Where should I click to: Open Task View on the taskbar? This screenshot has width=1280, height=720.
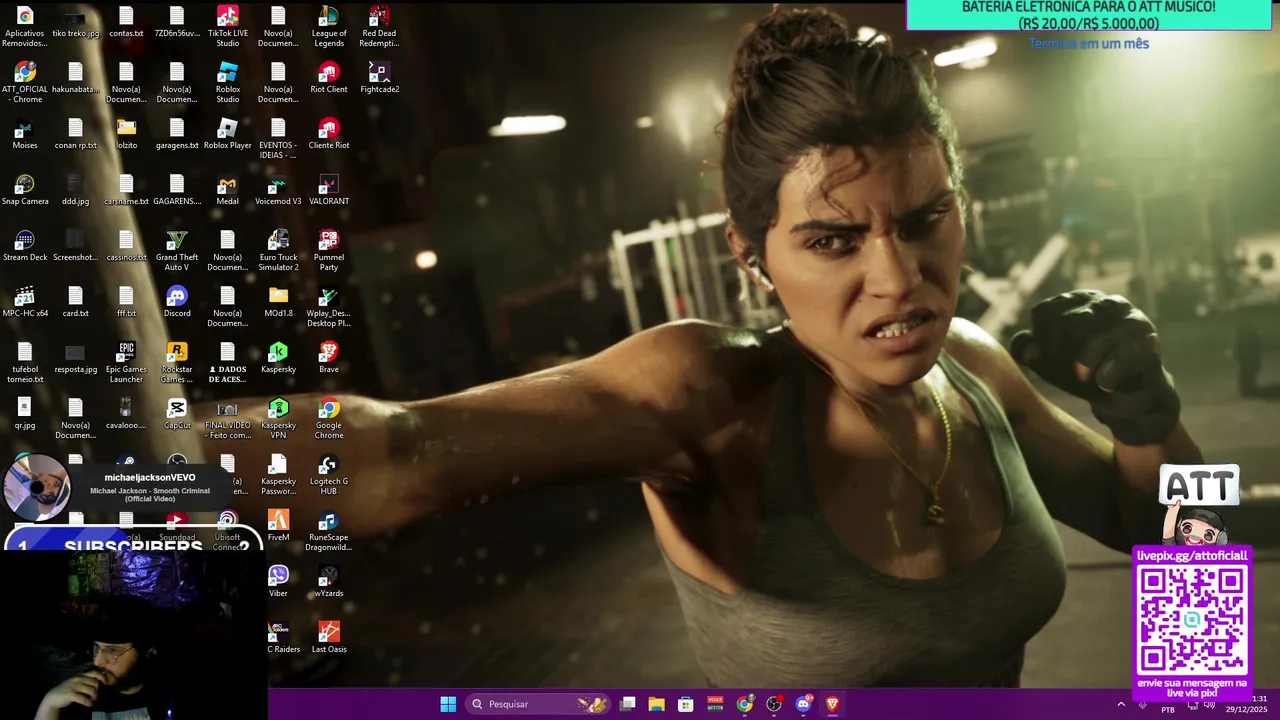[627, 704]
